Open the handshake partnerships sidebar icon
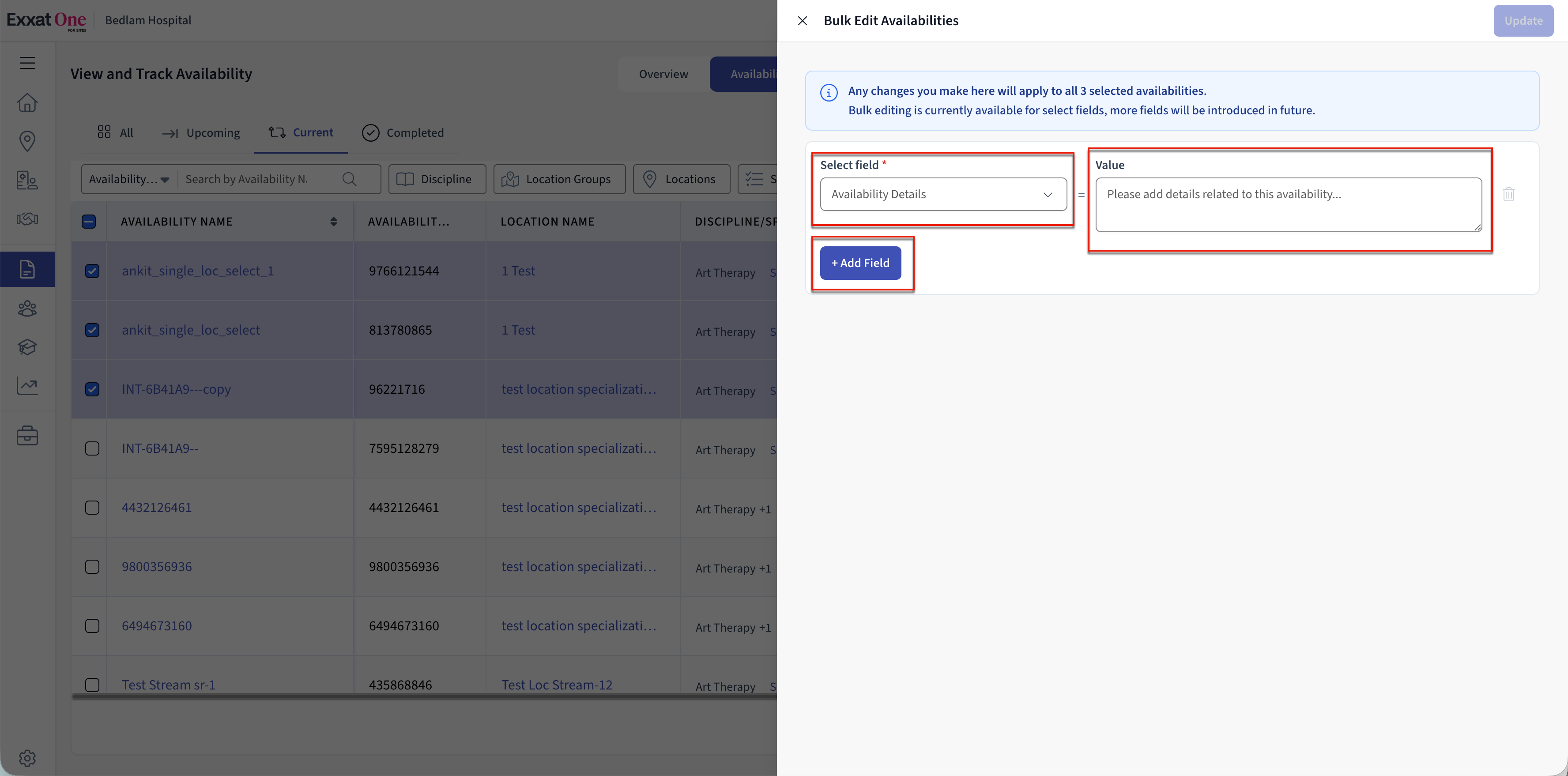1568x776 pixels. pos(27,218)
